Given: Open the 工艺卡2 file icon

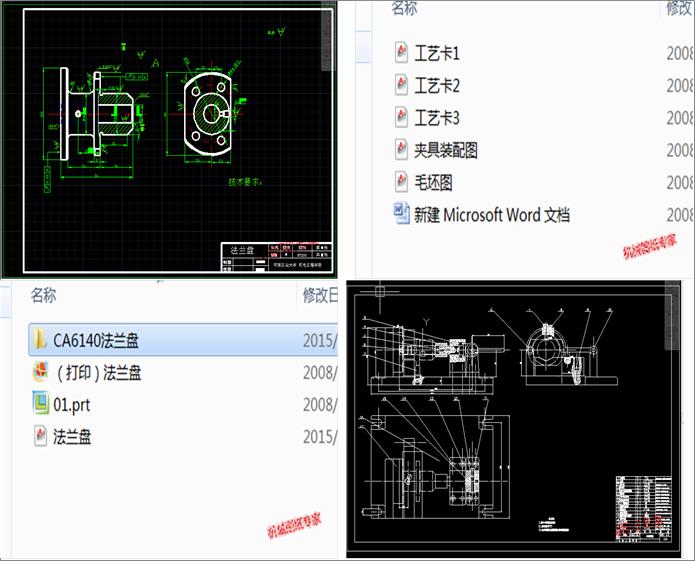Looking at the screenshot, I should 401,85.
